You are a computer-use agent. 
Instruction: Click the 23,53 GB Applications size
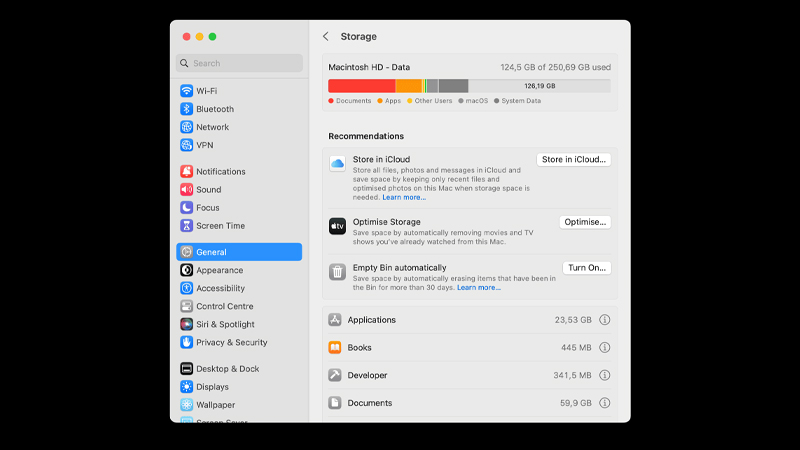(x=573, y=320)
